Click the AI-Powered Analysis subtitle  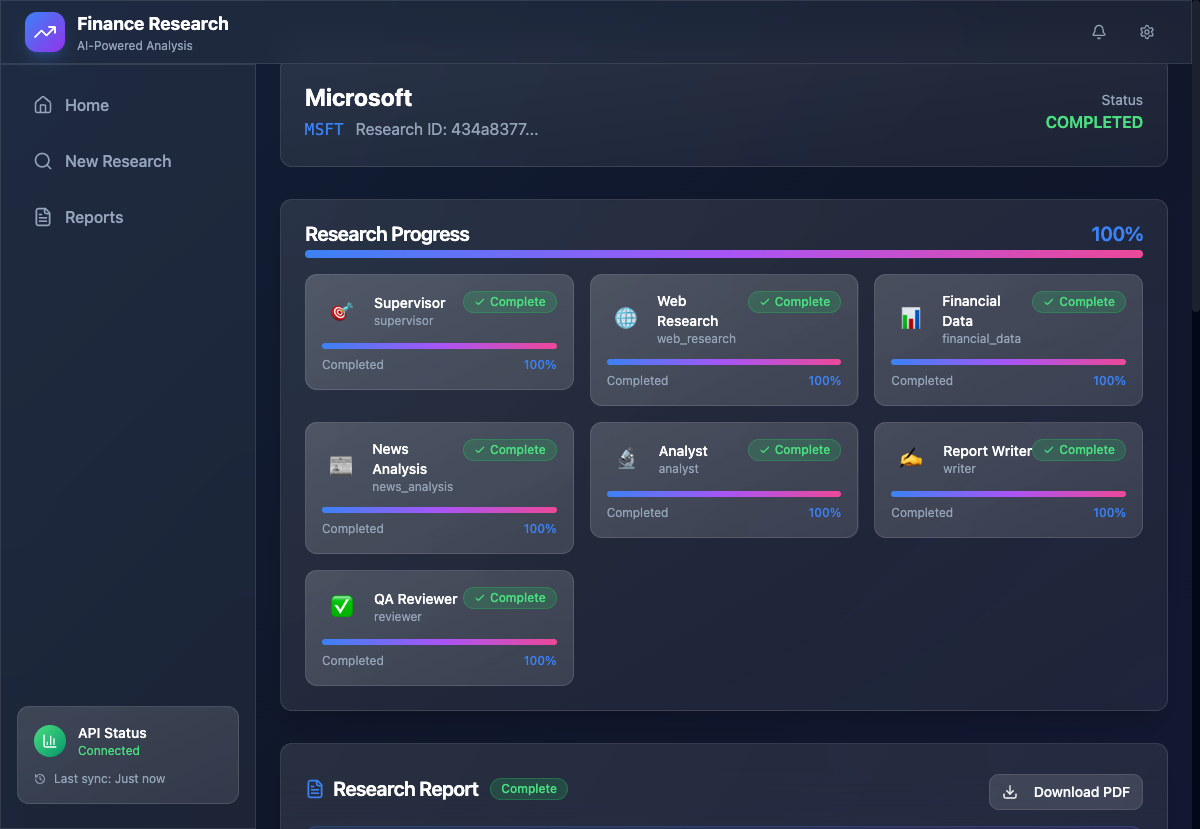[135, 46]
